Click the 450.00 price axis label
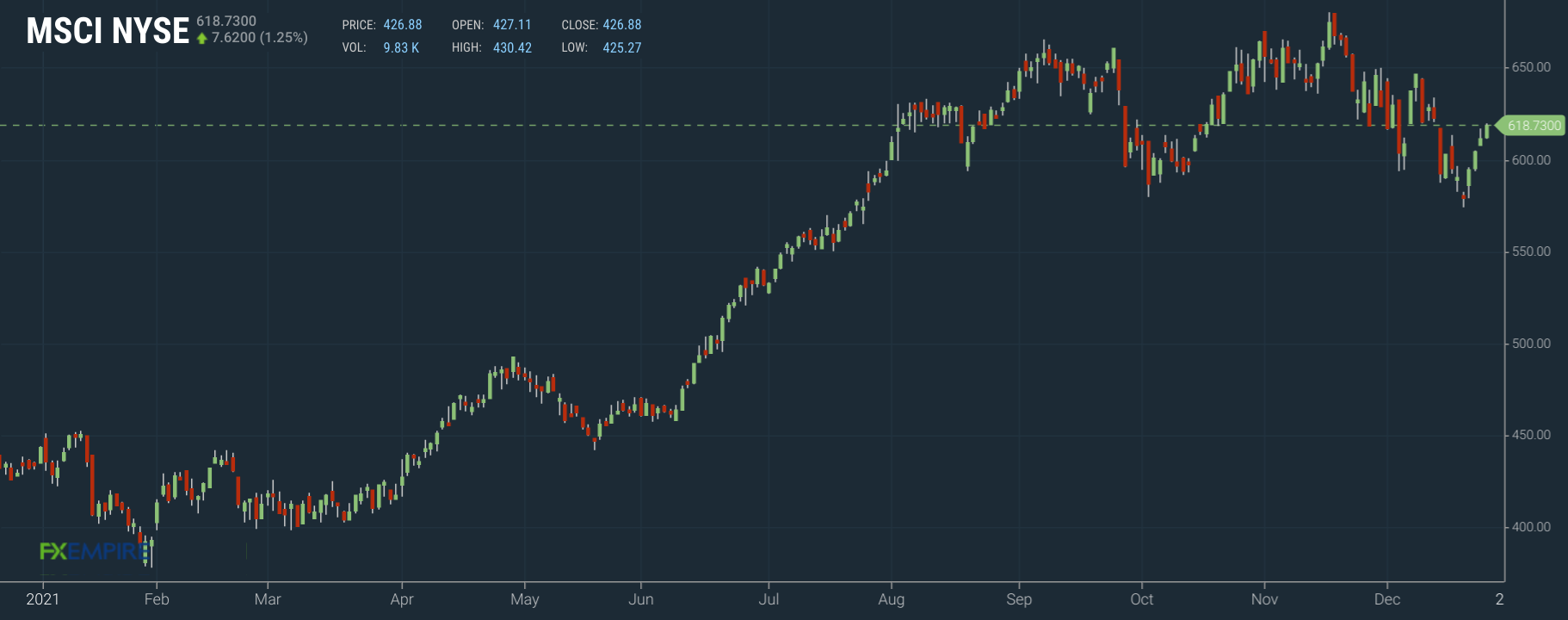 1531,435
